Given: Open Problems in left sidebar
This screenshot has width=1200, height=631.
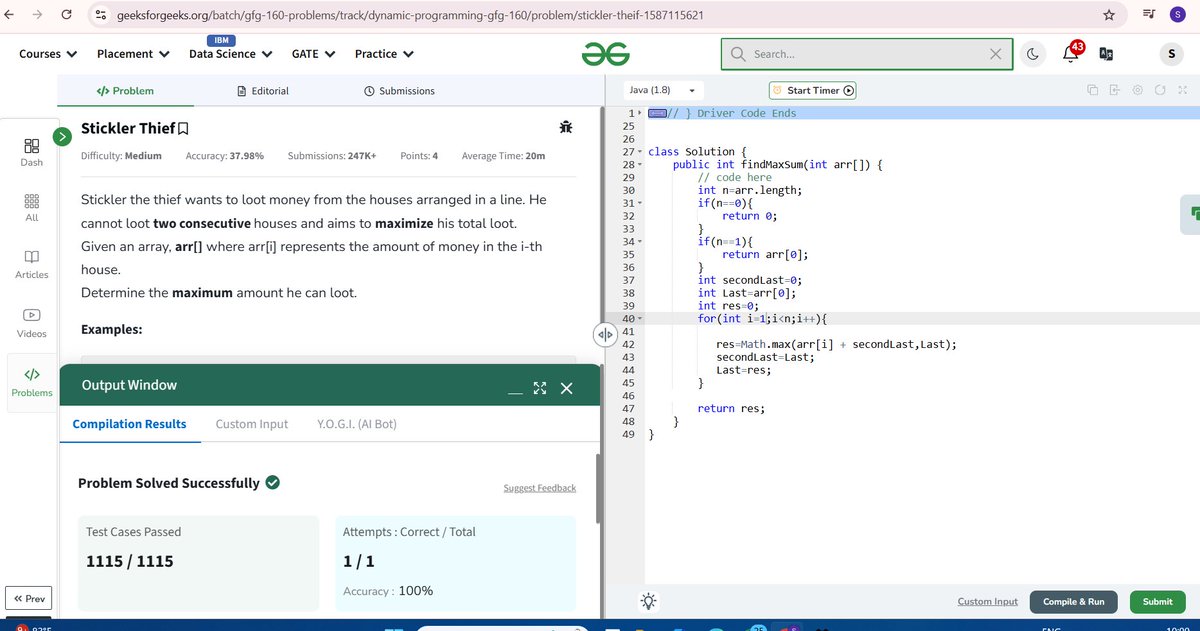Looking at the screenshot, I should click(32, 382).
